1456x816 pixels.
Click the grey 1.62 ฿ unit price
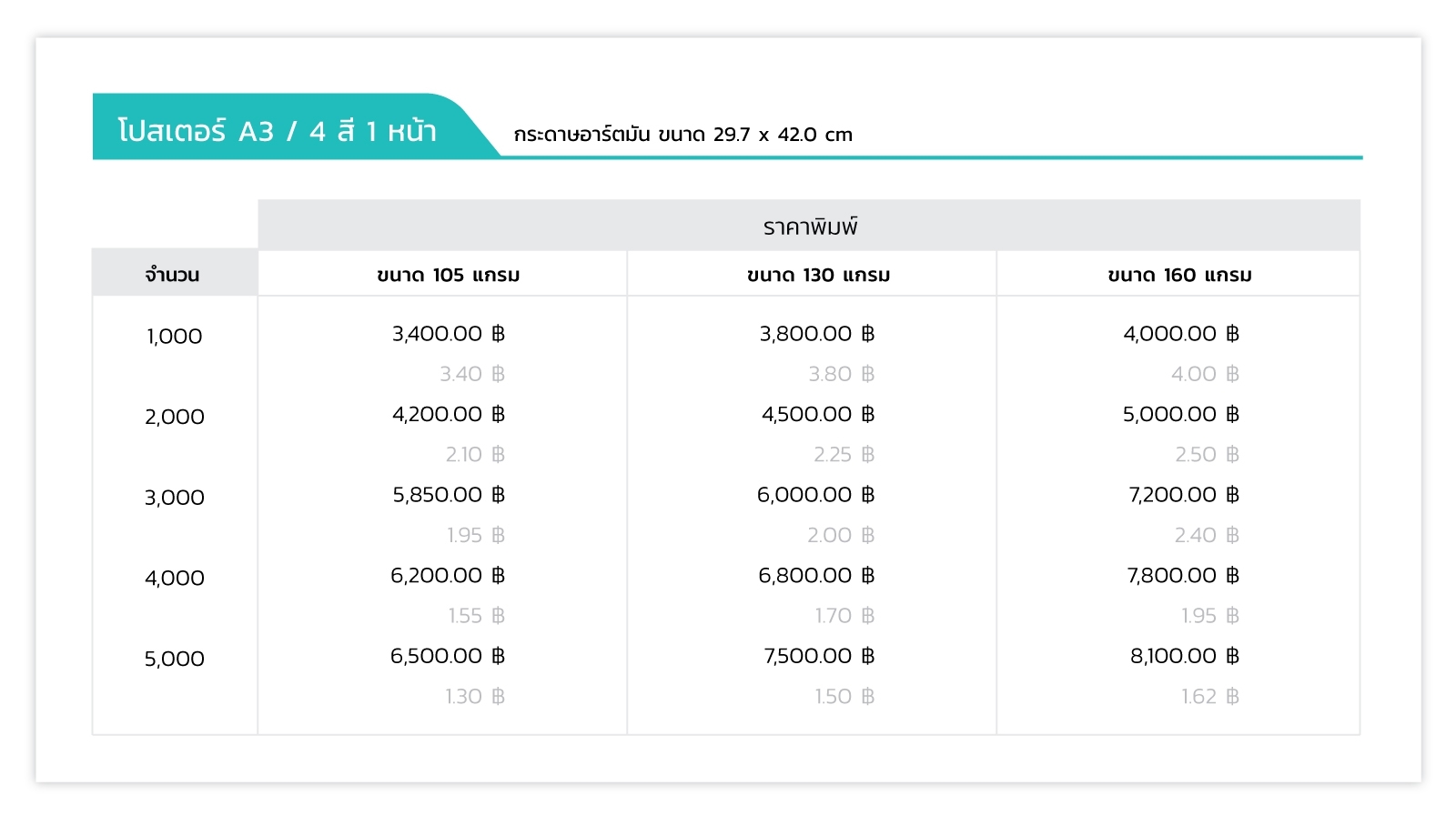(x=1210, y=697)
